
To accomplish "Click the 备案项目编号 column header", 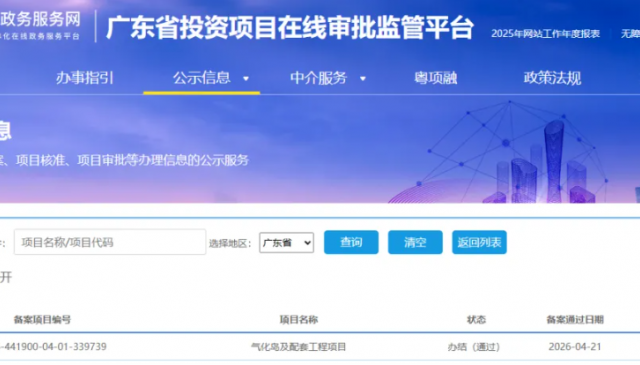I will pyautogui.click(x=42, y=319).
